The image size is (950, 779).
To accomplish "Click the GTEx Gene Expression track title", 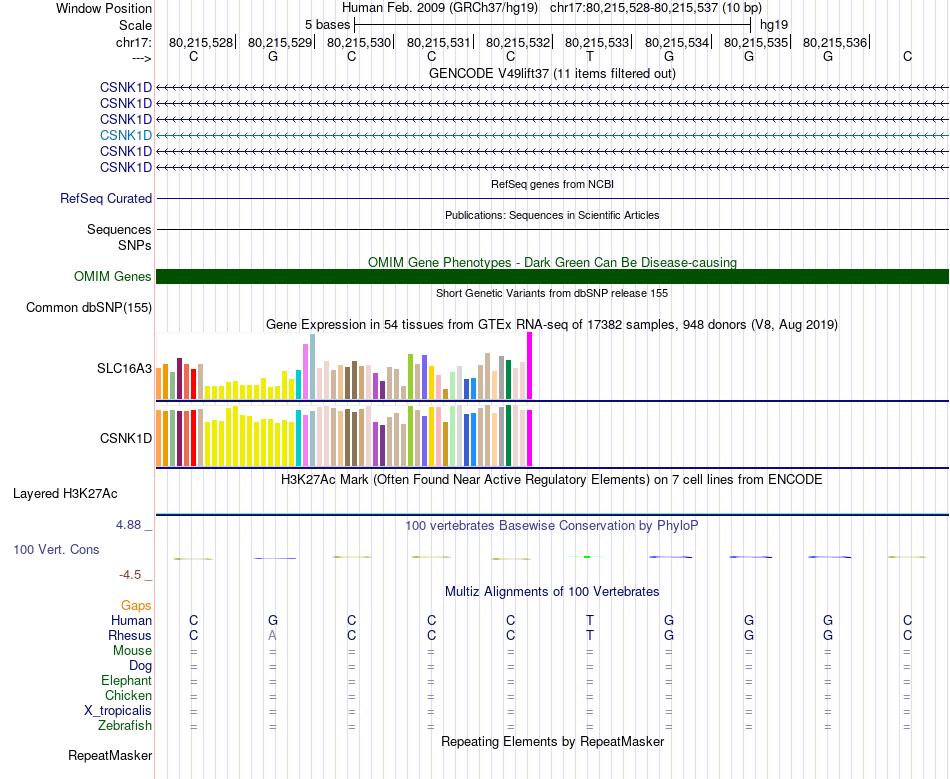I will 552,325.
